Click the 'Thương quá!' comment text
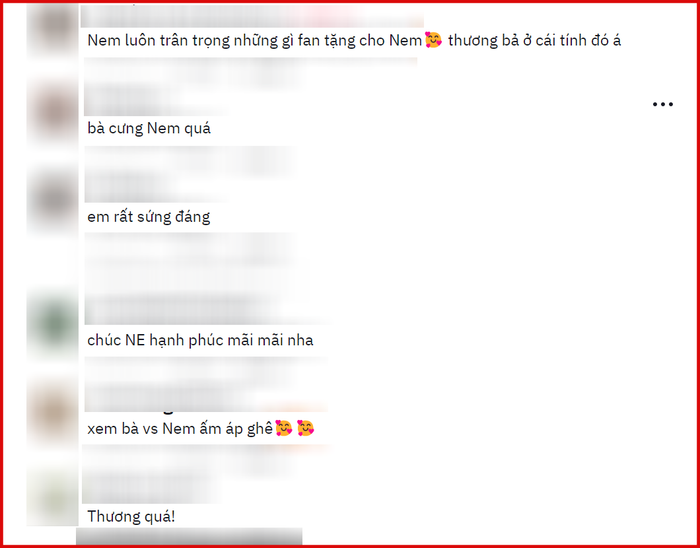The image size is (700, 548). [x=131, y=517]
